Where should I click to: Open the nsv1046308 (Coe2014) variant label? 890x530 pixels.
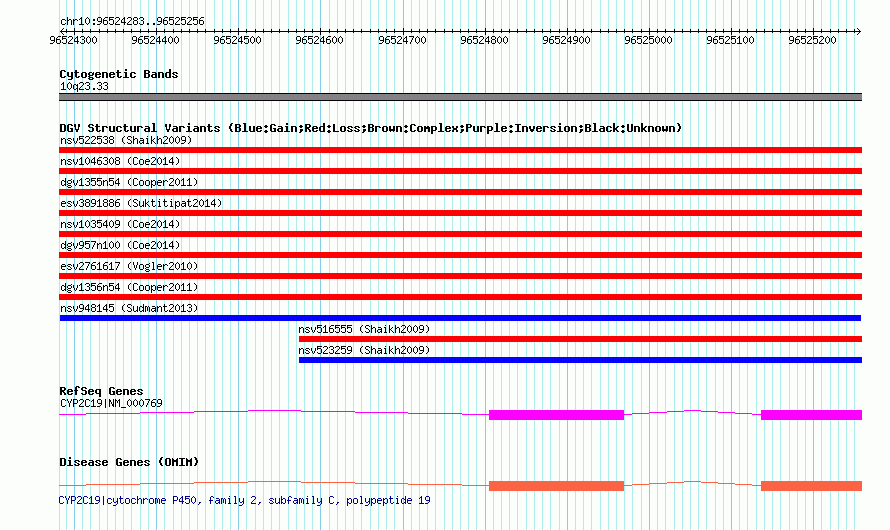(x=120, y=161)
